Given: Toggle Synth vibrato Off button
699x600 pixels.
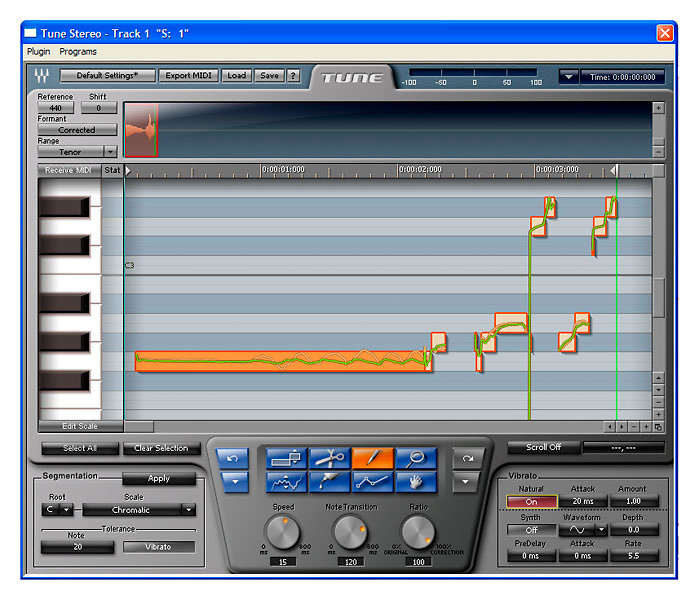Looking at the screenshot, I should pos(531,530).
